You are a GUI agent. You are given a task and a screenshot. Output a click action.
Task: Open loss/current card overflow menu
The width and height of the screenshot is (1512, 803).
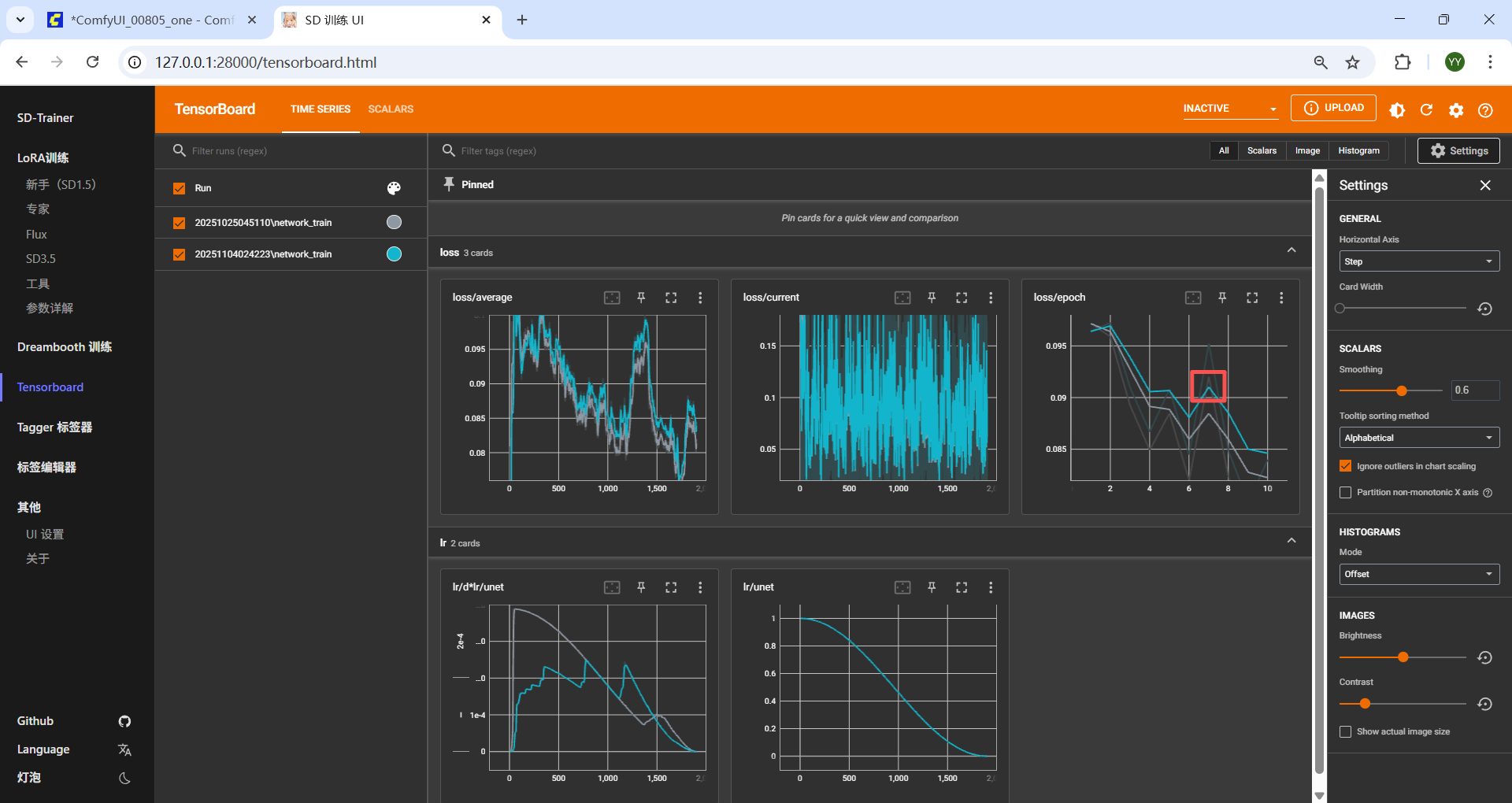click(x=991, y=298)
